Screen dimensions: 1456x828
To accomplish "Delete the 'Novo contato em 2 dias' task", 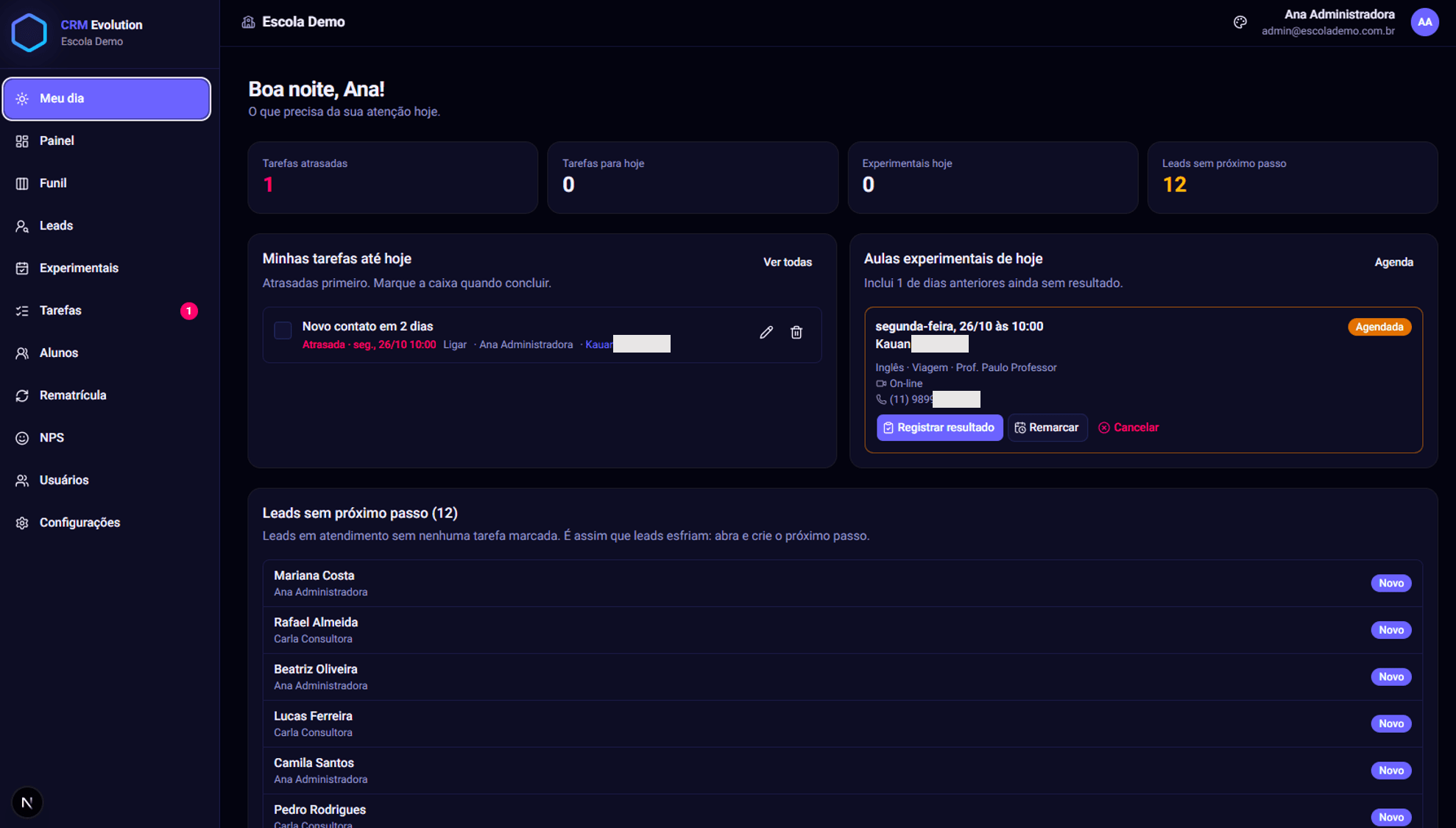I will pyautogui.click(x=796, y=333).
